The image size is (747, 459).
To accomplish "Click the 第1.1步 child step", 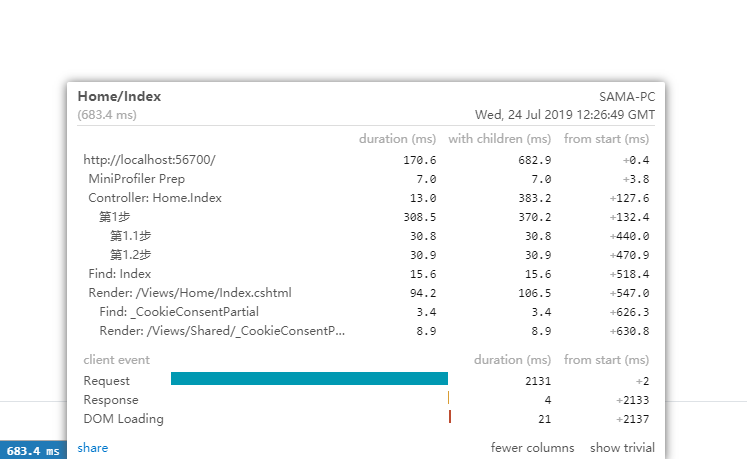I will [x=130, y=236].
